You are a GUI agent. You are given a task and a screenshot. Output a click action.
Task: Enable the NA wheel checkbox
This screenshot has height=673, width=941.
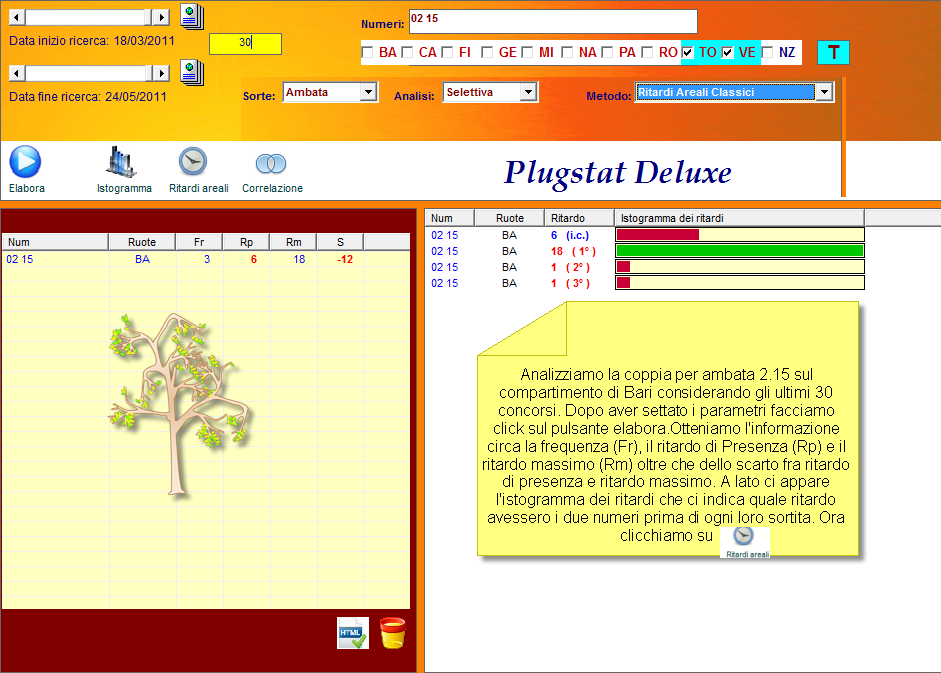click(567, 52)
